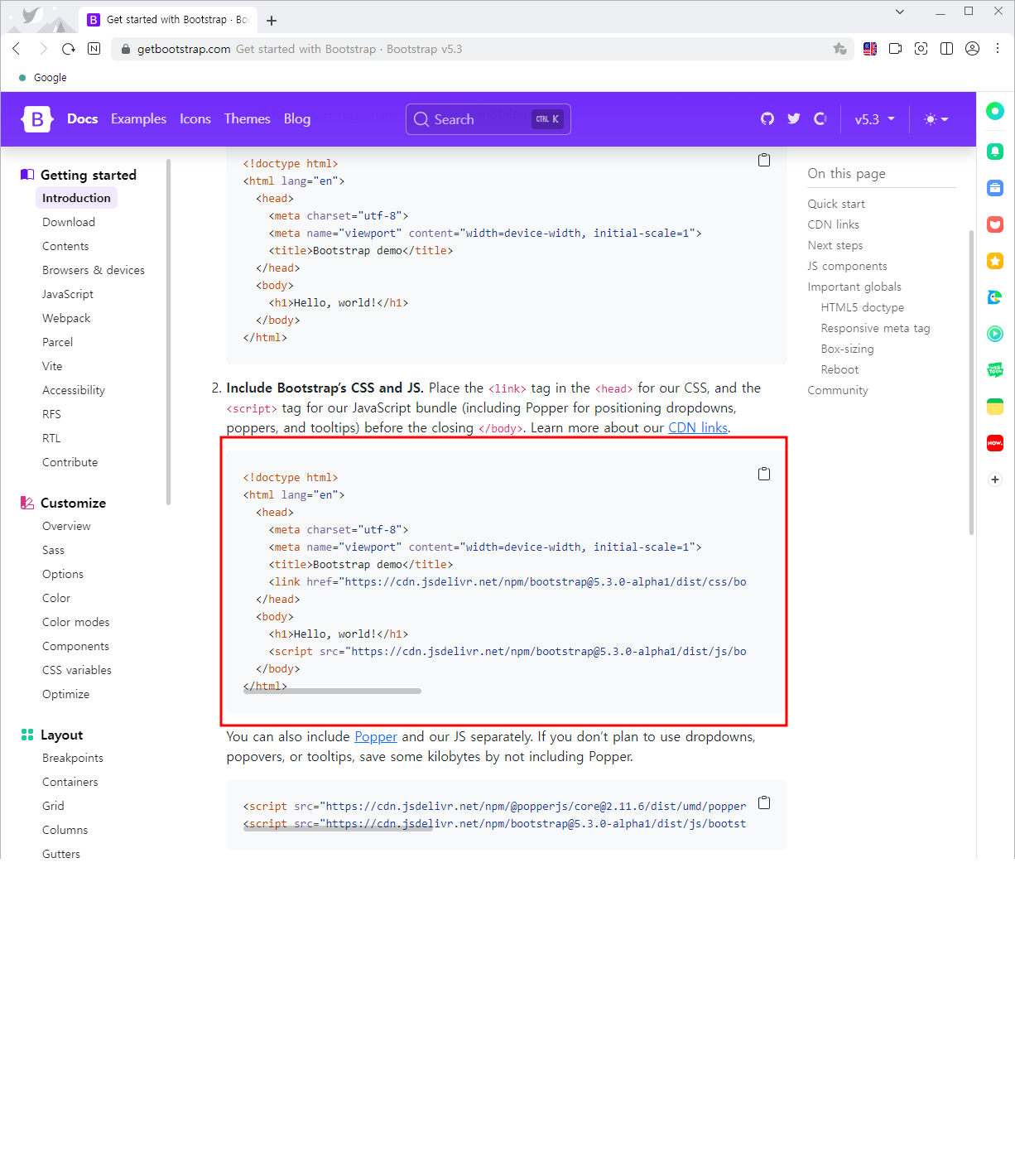Jump to Community in On this page
Viewport: 1015px width, 1176px height.
[838, 390]
